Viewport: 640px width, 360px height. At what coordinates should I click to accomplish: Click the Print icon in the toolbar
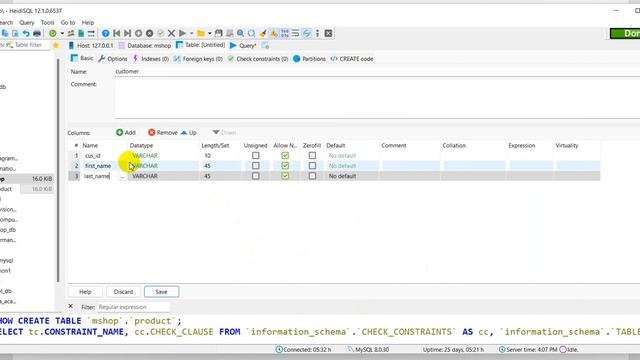point(37,33)
